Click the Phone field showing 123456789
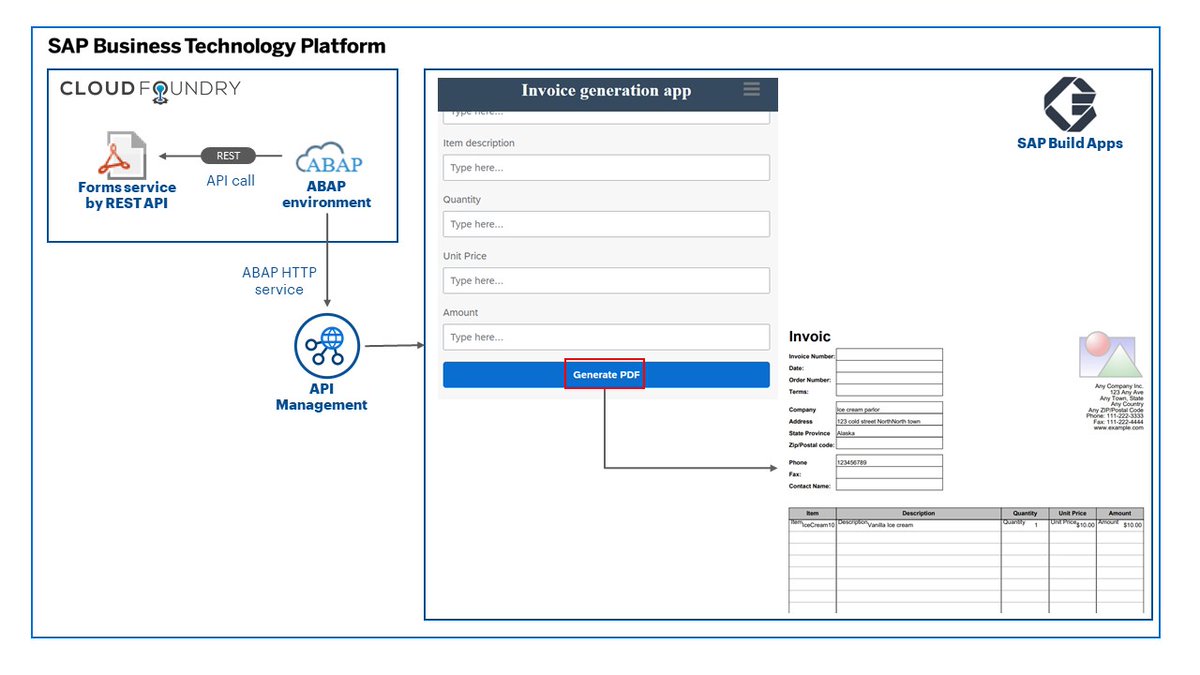 (889, 461)
